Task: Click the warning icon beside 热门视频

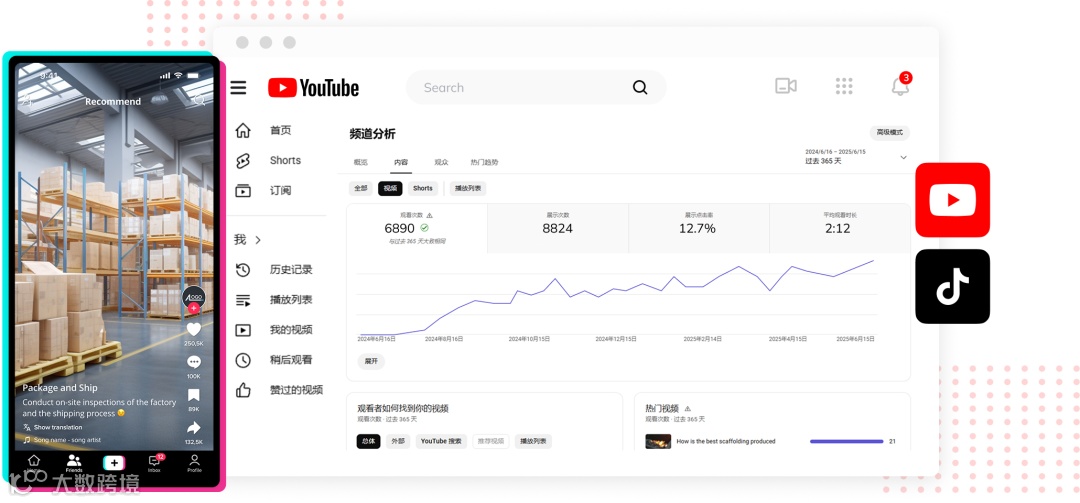Action: 687,408
